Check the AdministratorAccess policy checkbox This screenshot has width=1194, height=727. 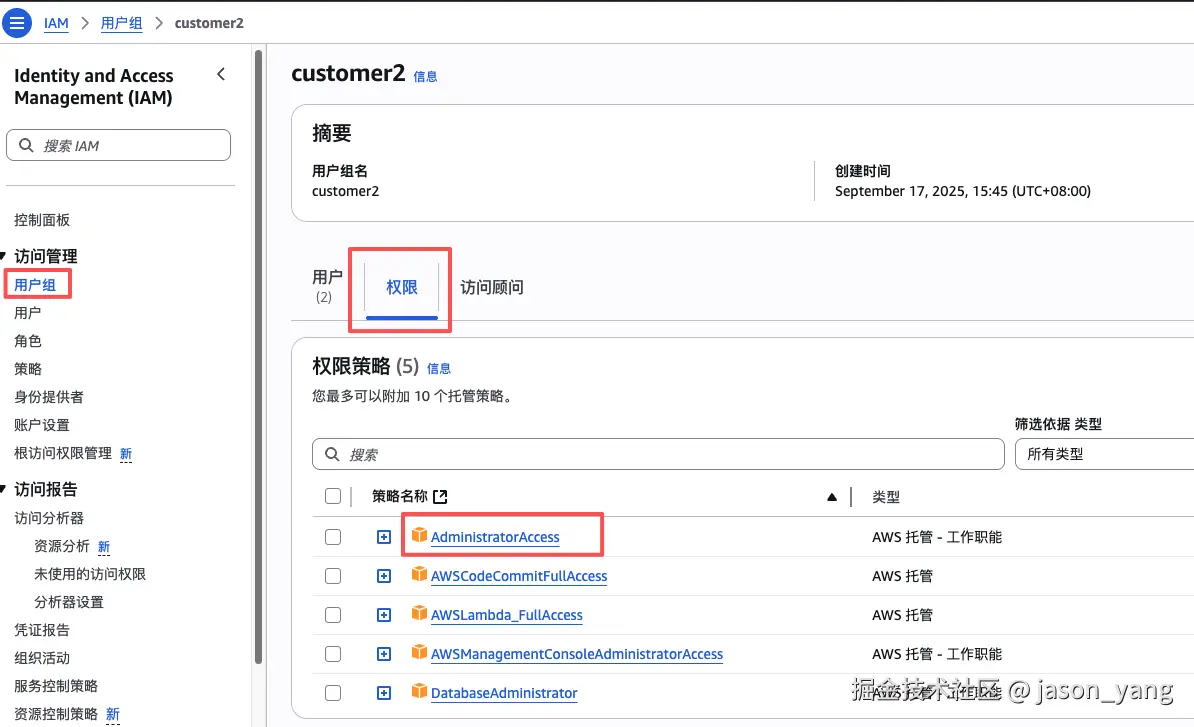pos(333,537)
